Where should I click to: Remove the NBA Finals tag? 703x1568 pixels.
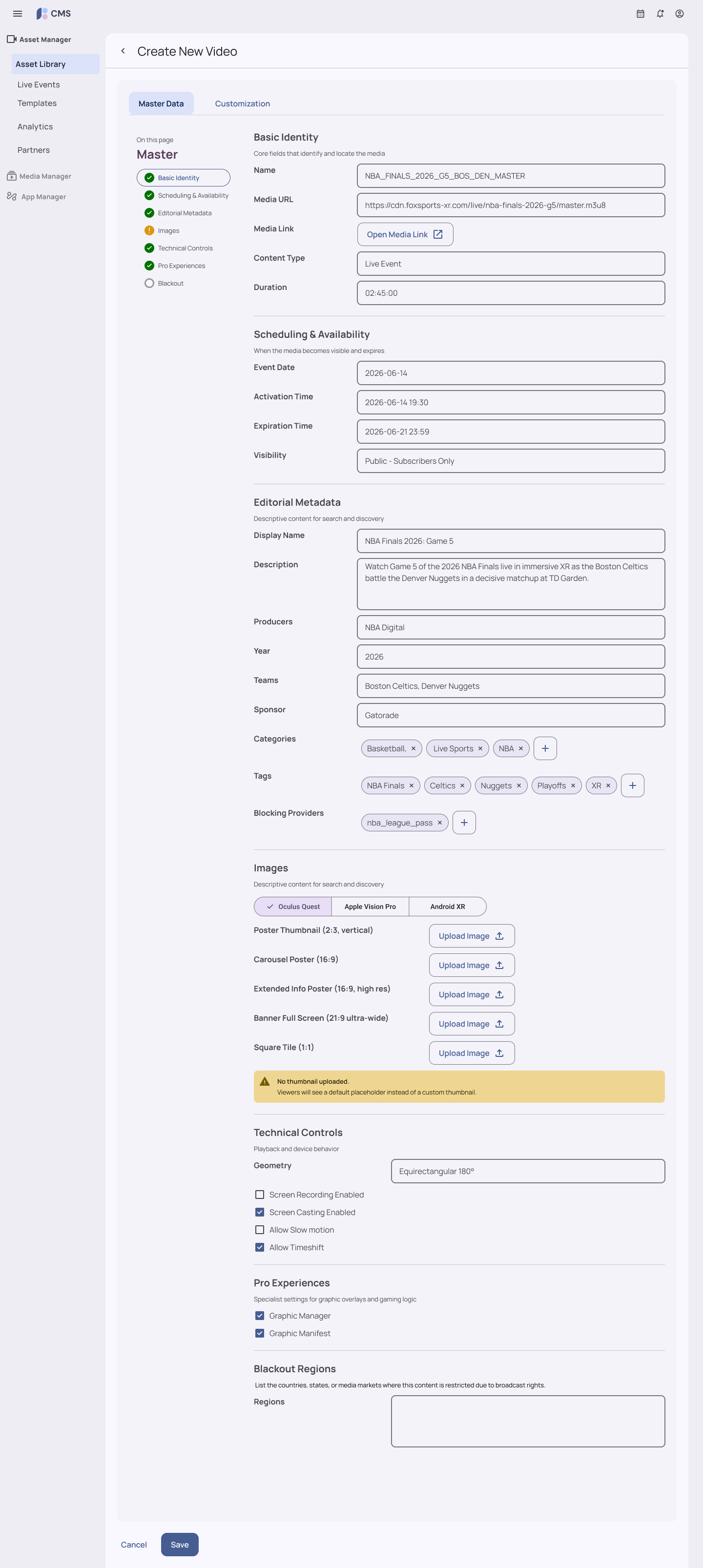[x=412, y=785]
